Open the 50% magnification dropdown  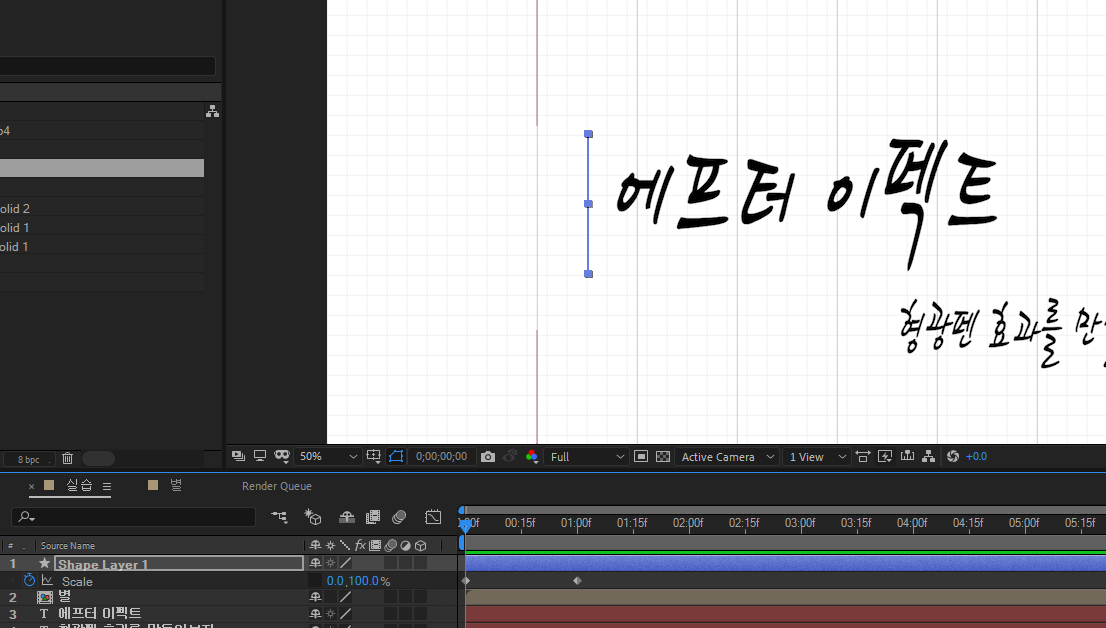(328, 457)
